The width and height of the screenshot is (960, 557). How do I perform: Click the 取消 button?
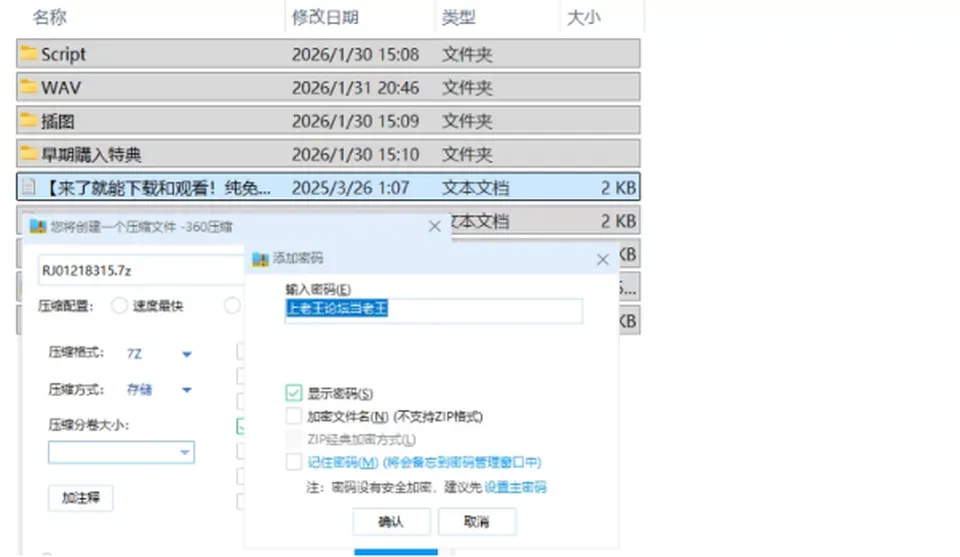click(477, 521)
